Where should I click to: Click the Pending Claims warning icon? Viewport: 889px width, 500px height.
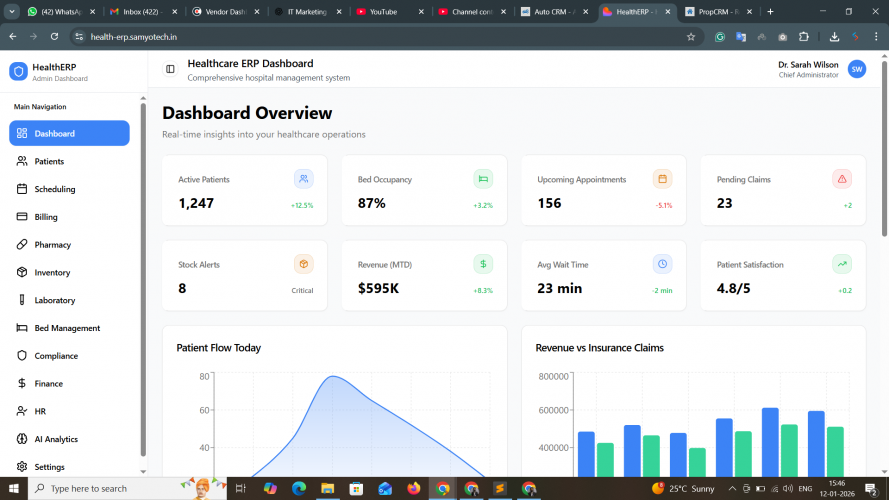(x=842, y=179)
